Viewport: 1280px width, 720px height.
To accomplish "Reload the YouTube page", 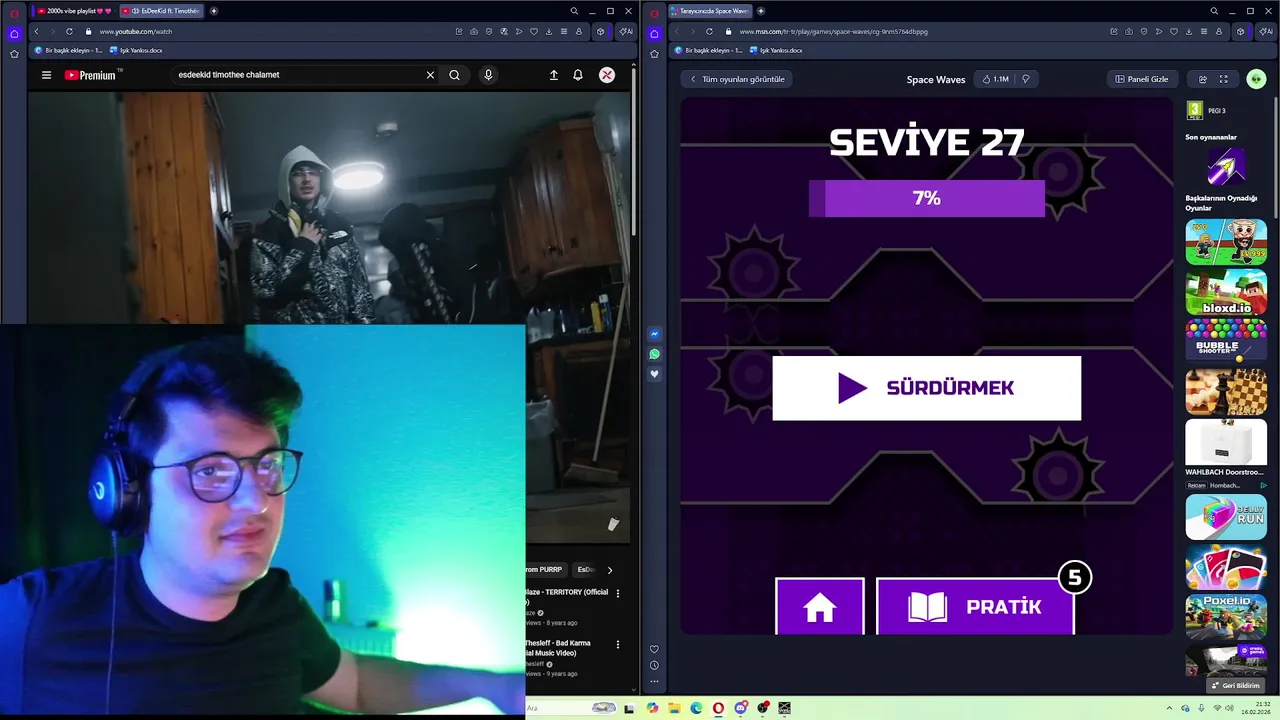I will click(70, 31).
